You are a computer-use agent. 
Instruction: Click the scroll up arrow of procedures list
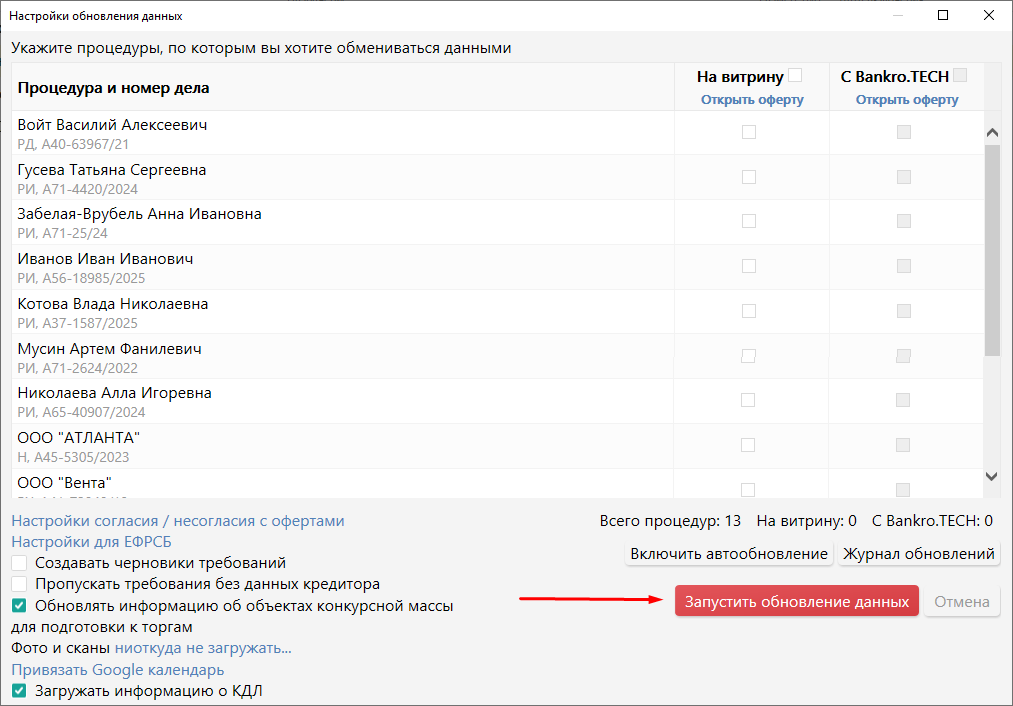tap(992, 132)
